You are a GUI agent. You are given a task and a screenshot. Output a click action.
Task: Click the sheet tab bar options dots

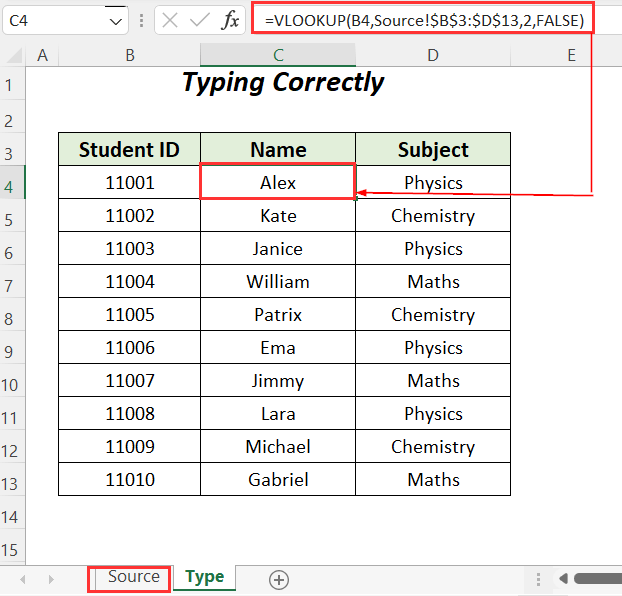click(x=538, y=579)
